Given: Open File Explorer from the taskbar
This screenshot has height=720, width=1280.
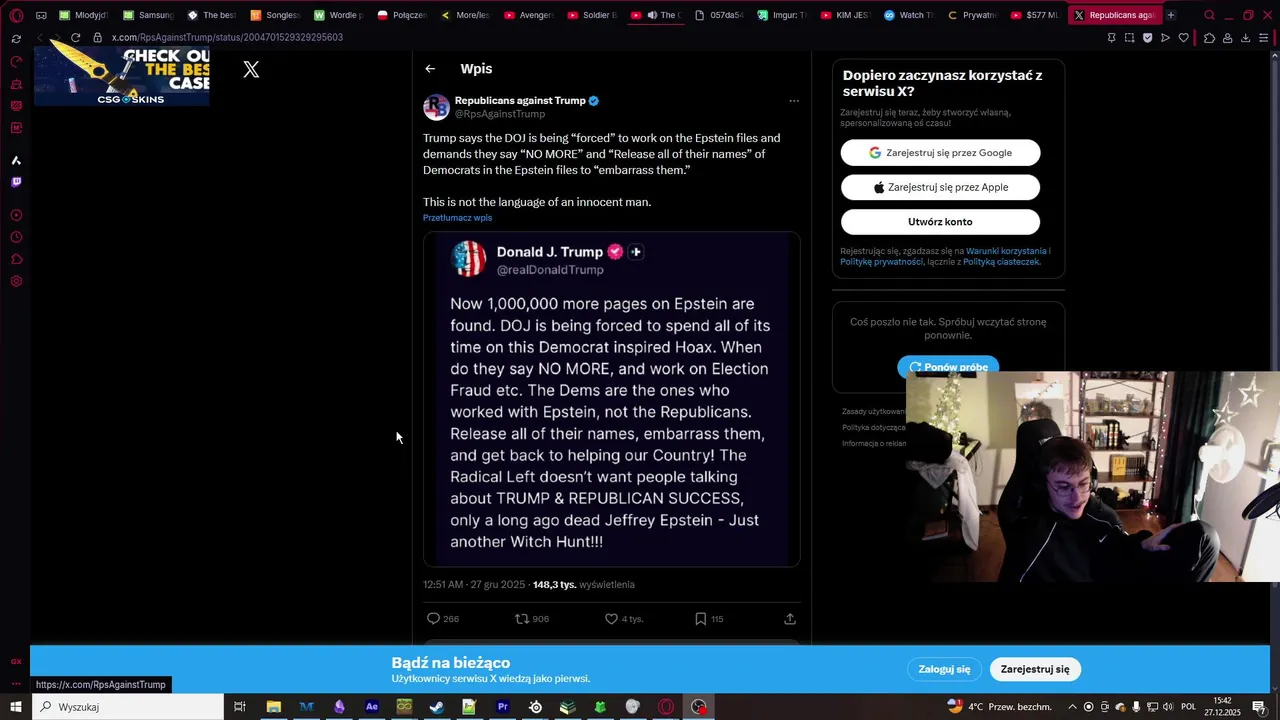Looking at the screenshot, I should click(273, 707).
